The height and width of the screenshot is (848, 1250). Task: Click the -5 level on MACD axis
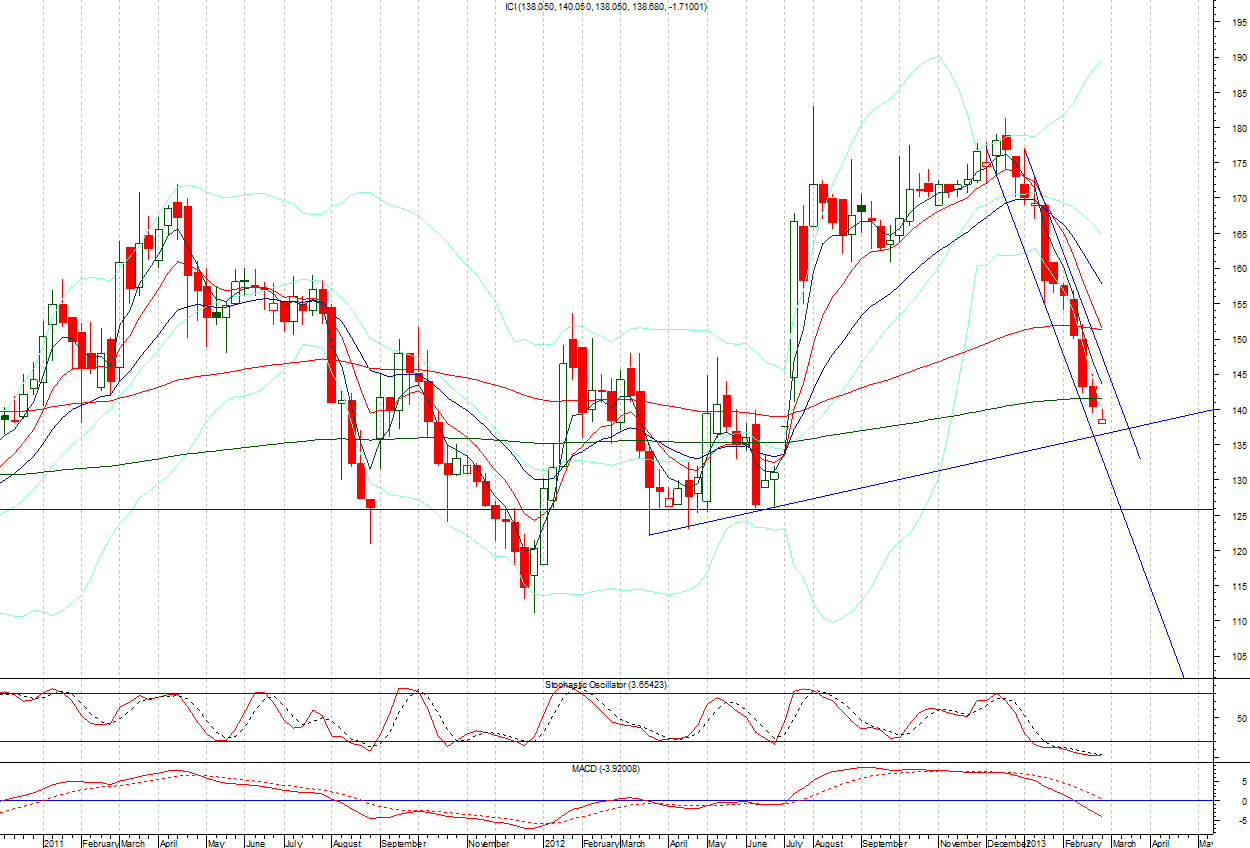click(1238, 821)
